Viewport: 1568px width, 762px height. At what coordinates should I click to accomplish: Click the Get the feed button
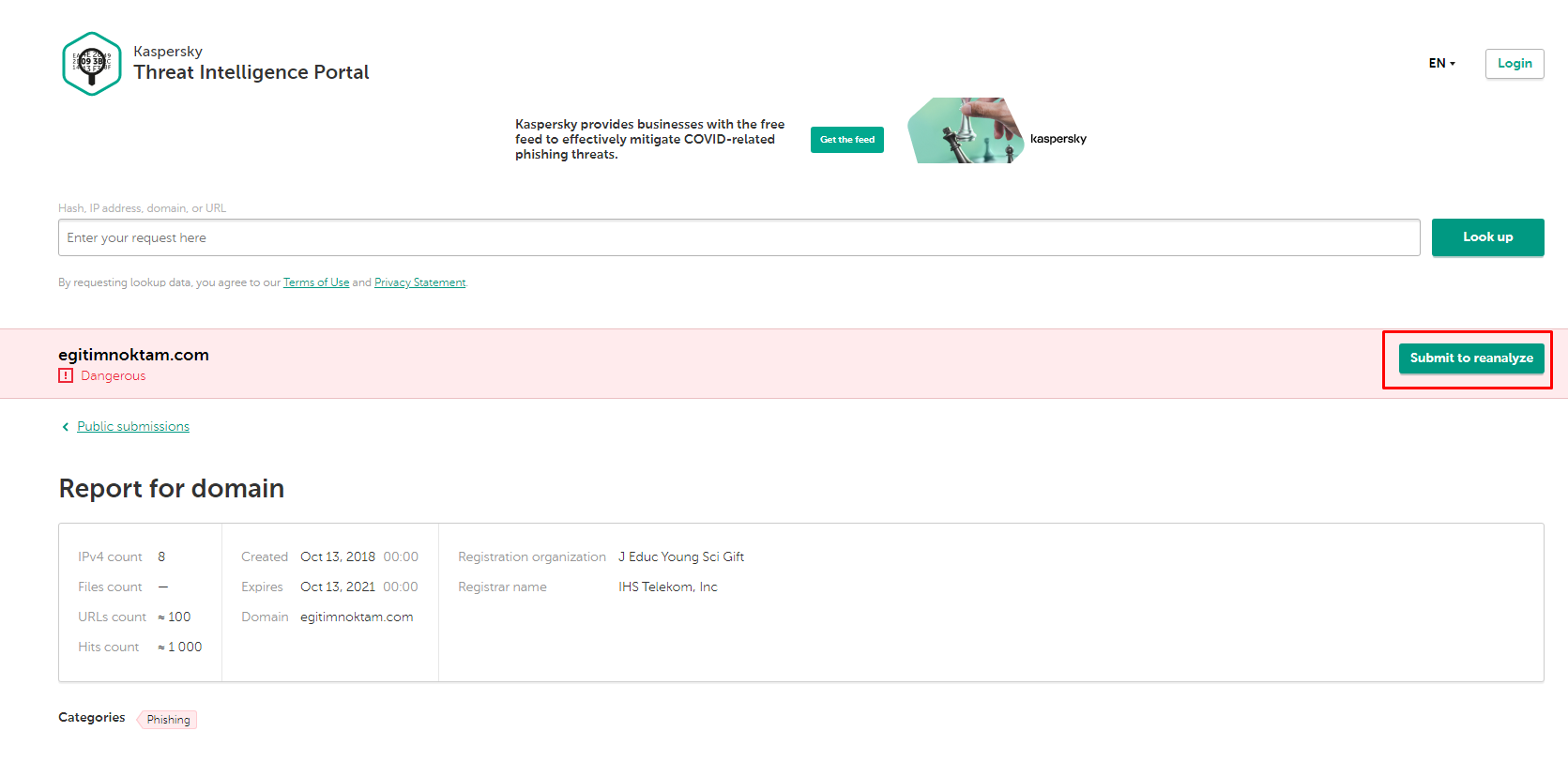[847, 140]
